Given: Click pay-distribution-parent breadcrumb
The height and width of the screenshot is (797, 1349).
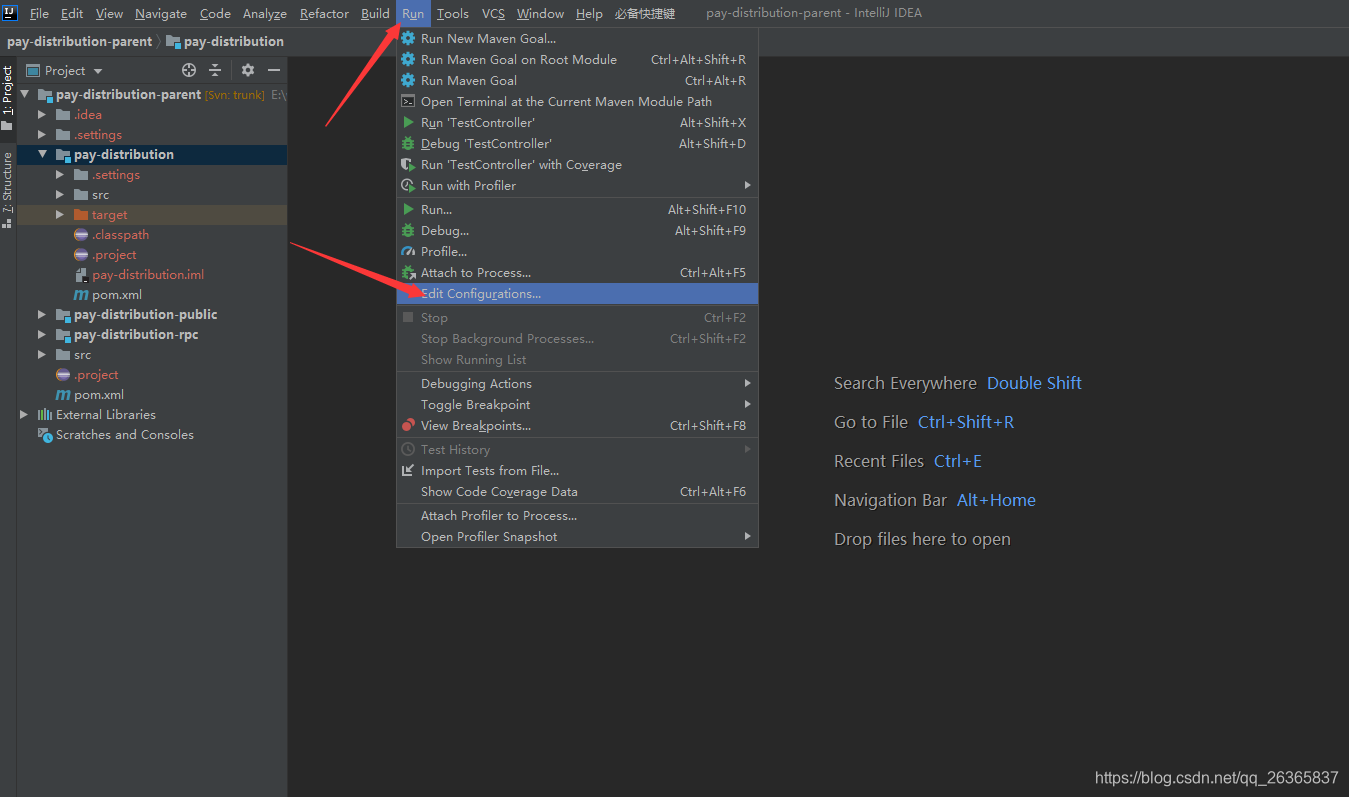Looking at the screenshot, I should (x=79, y=41).
